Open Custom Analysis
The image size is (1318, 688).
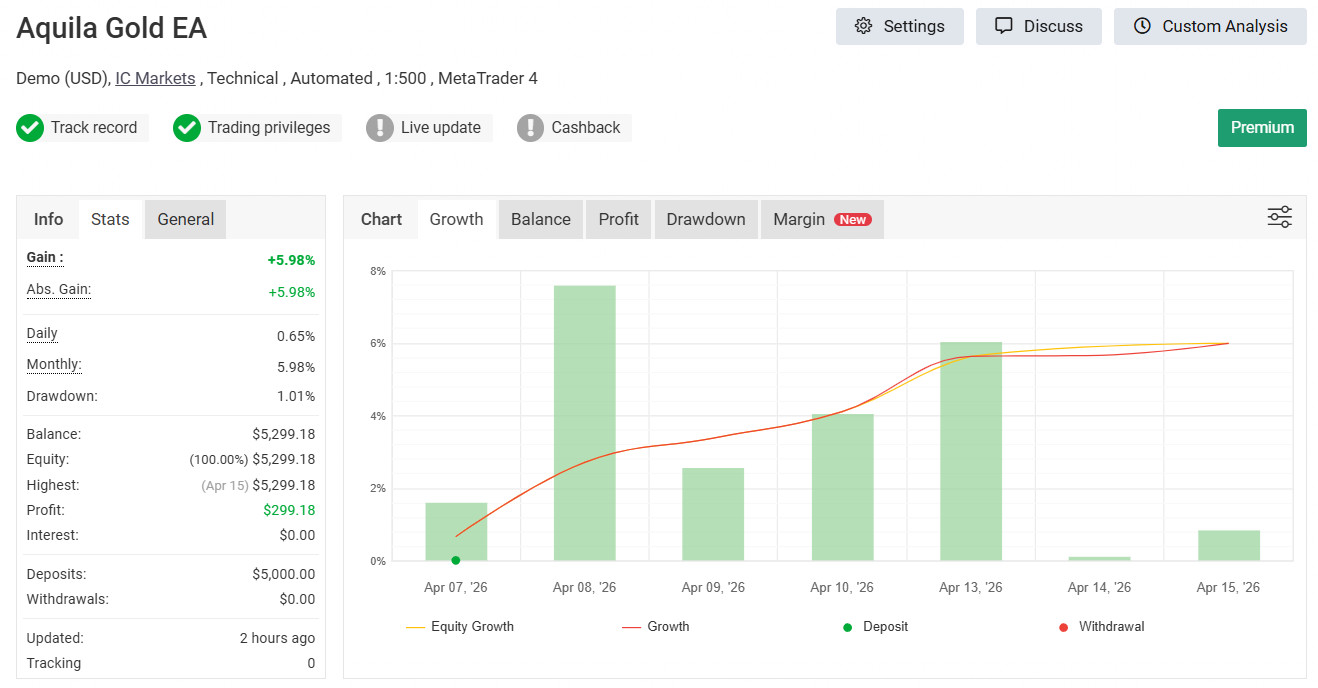point(1210,26)
